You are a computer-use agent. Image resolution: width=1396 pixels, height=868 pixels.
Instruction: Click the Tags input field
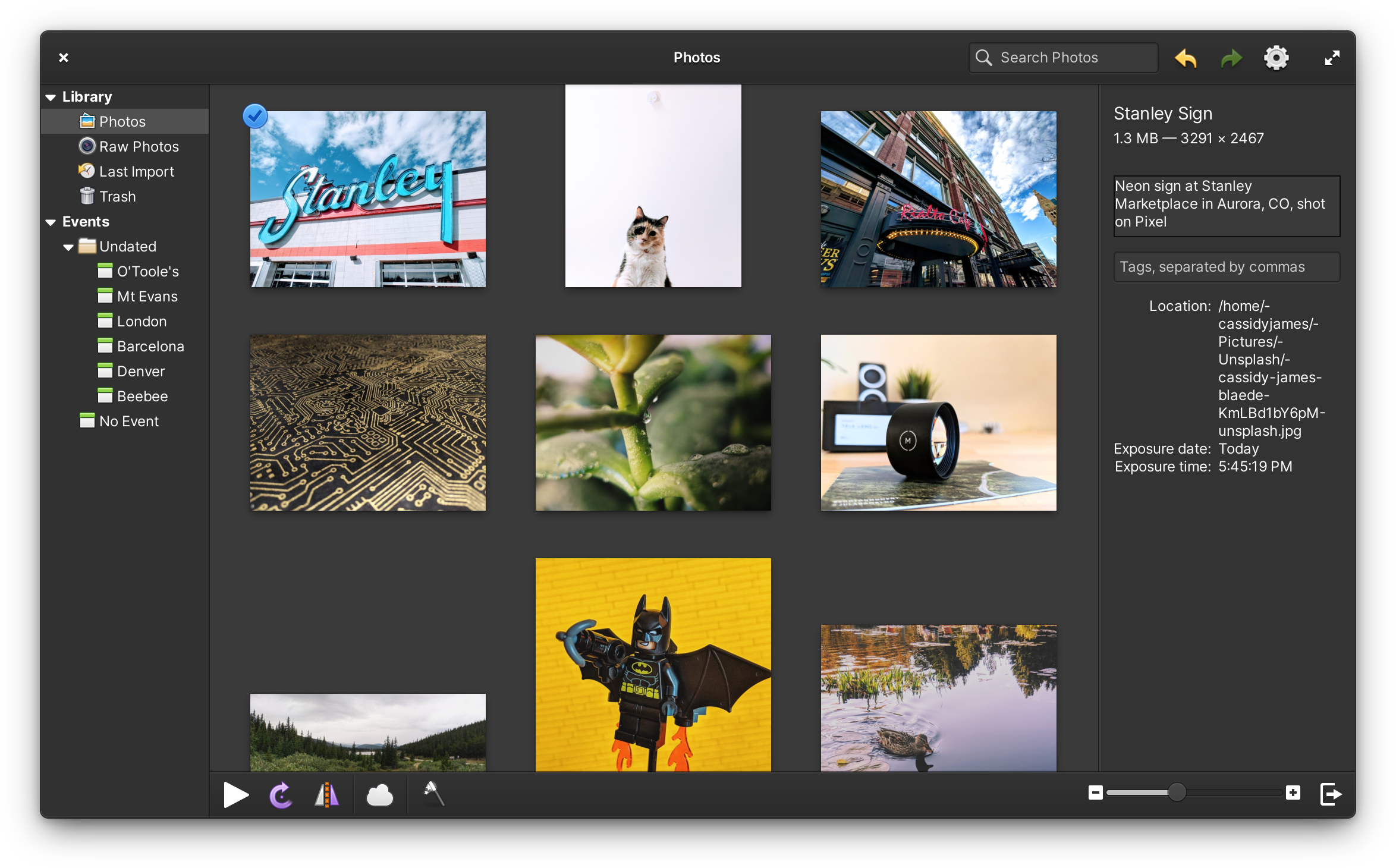tap(1223, 266)
